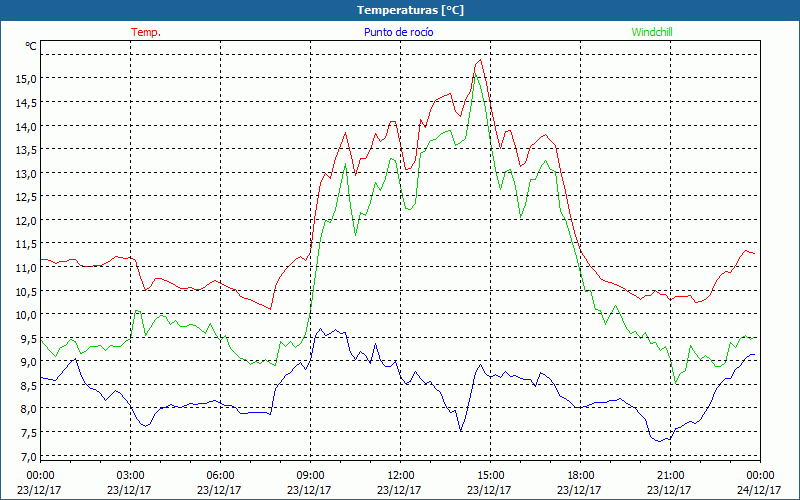Click the '°C' axis unit label
The width and height of the screenshot is (800, 500).
coord(31,46)
